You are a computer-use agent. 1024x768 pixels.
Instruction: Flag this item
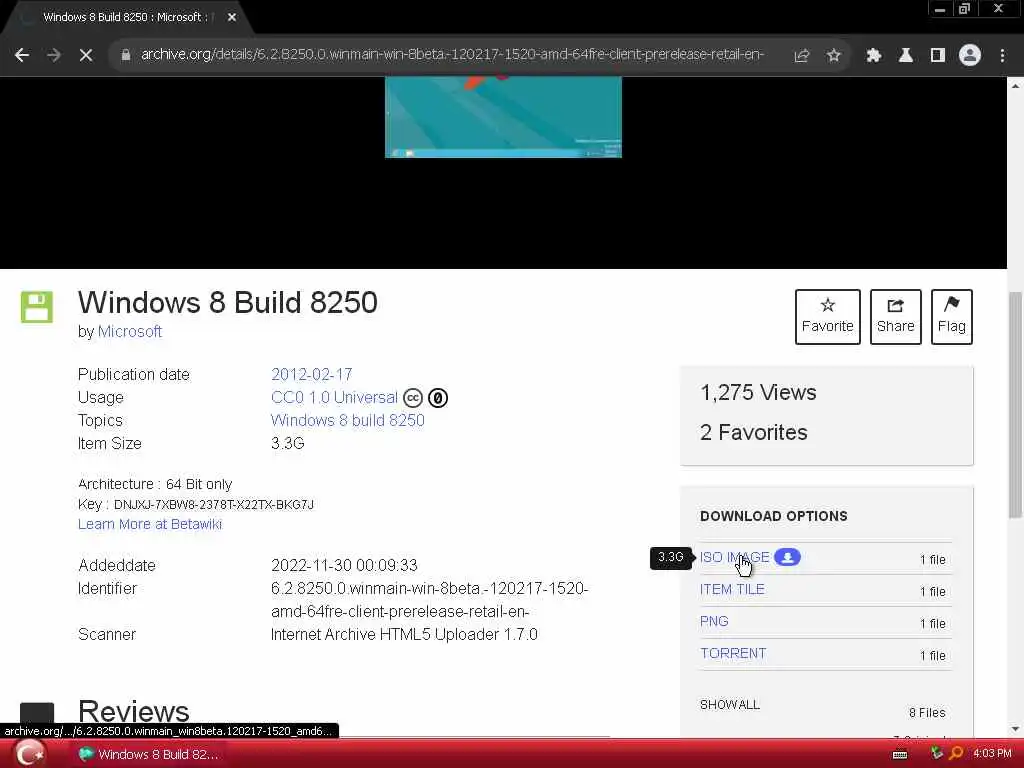pos(952,317)
